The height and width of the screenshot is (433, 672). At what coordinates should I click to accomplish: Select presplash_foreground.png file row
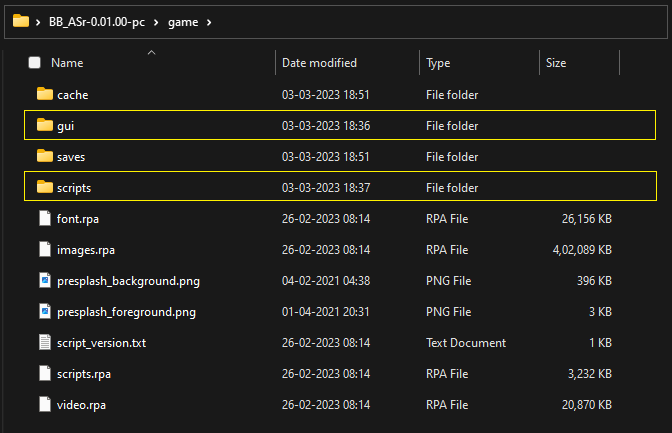(x=126, y=312)
